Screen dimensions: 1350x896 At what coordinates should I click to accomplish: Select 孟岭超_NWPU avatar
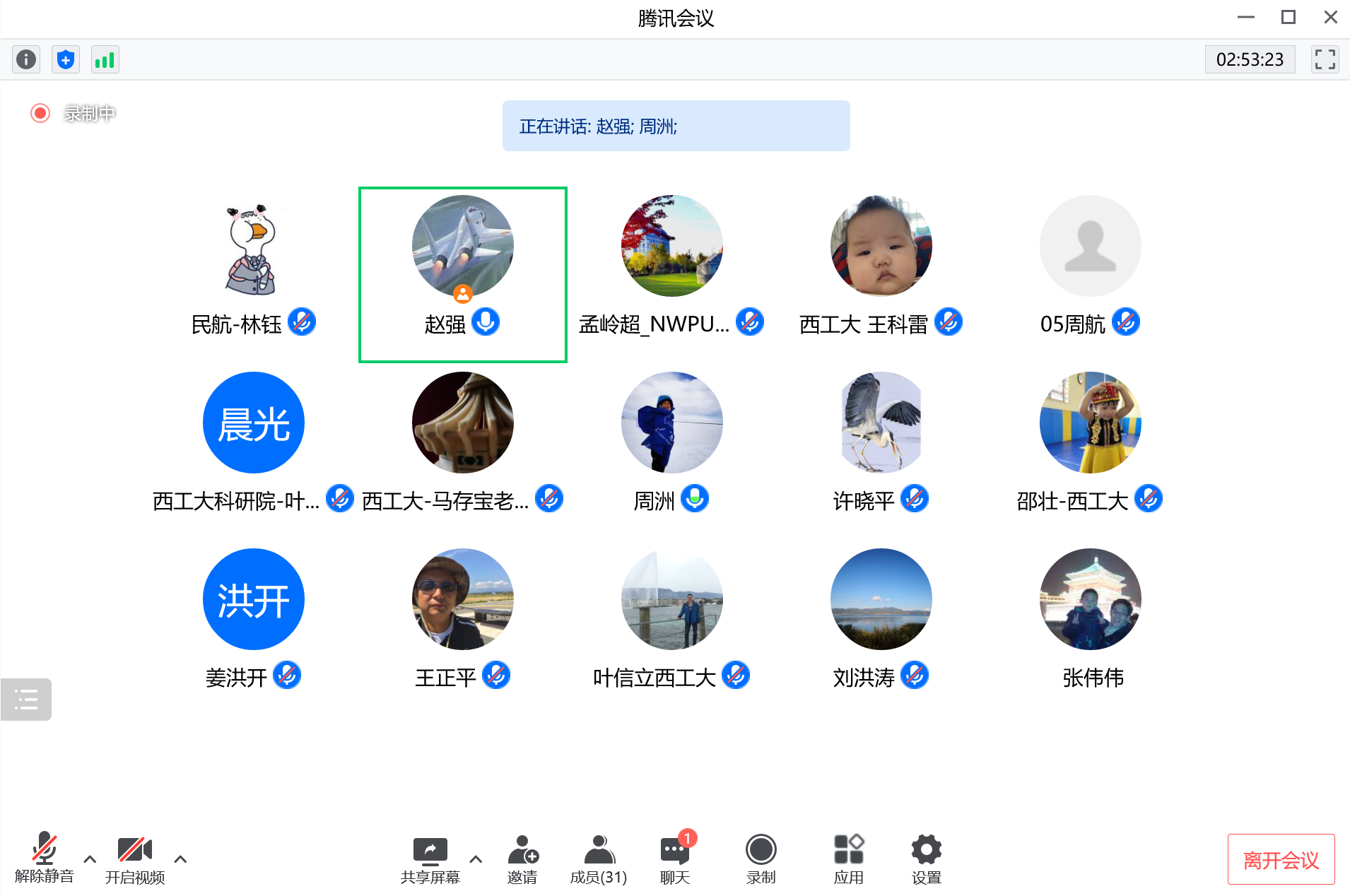[672, 246]
